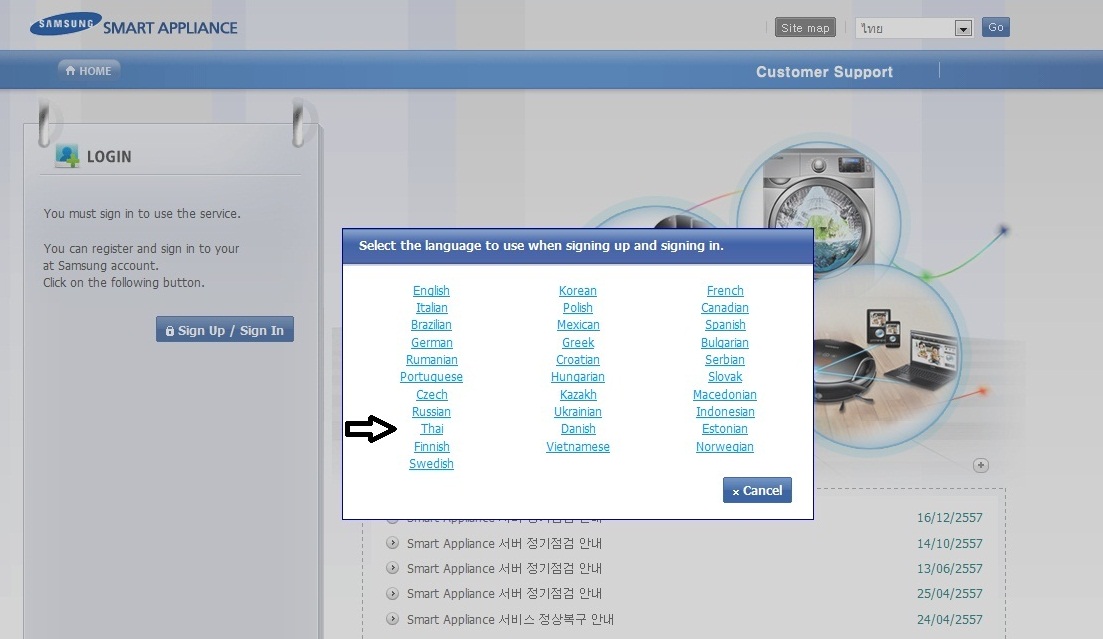Image resolution: width=1103 pixels, height=639 pixels.
Task: Click the Samsung Smart Appliance logo
Action: coord(134,25)
